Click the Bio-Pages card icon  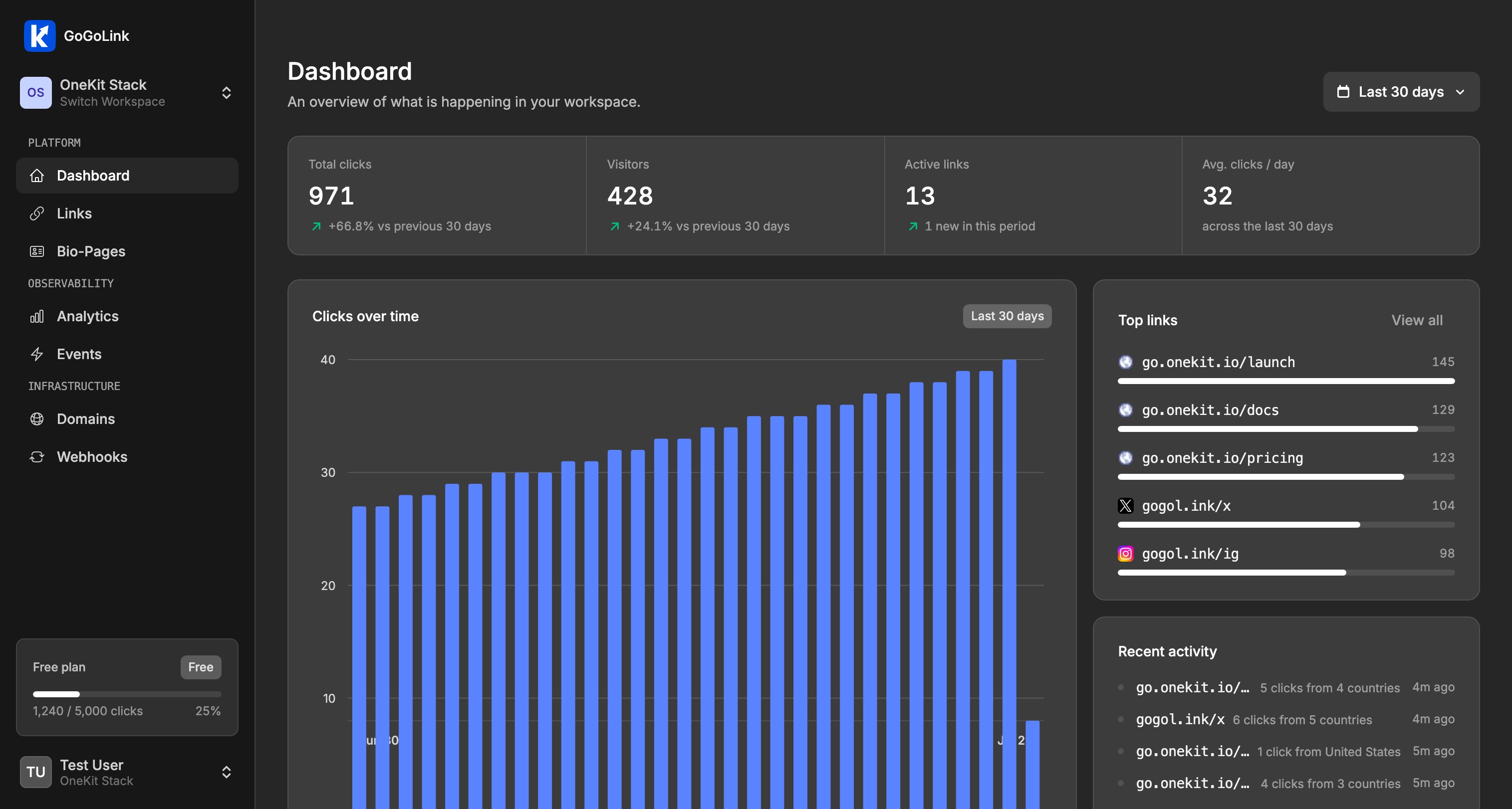(37, 251)
